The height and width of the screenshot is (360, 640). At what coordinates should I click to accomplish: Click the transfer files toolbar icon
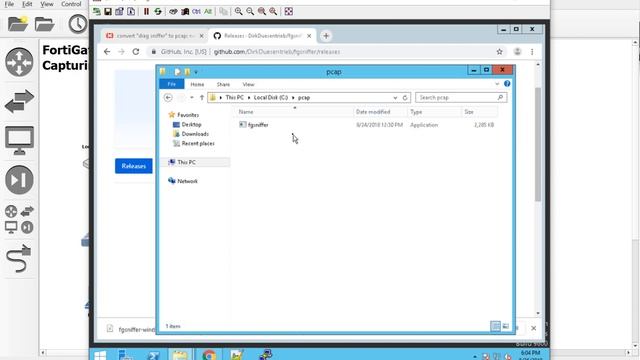pos(223,11)
